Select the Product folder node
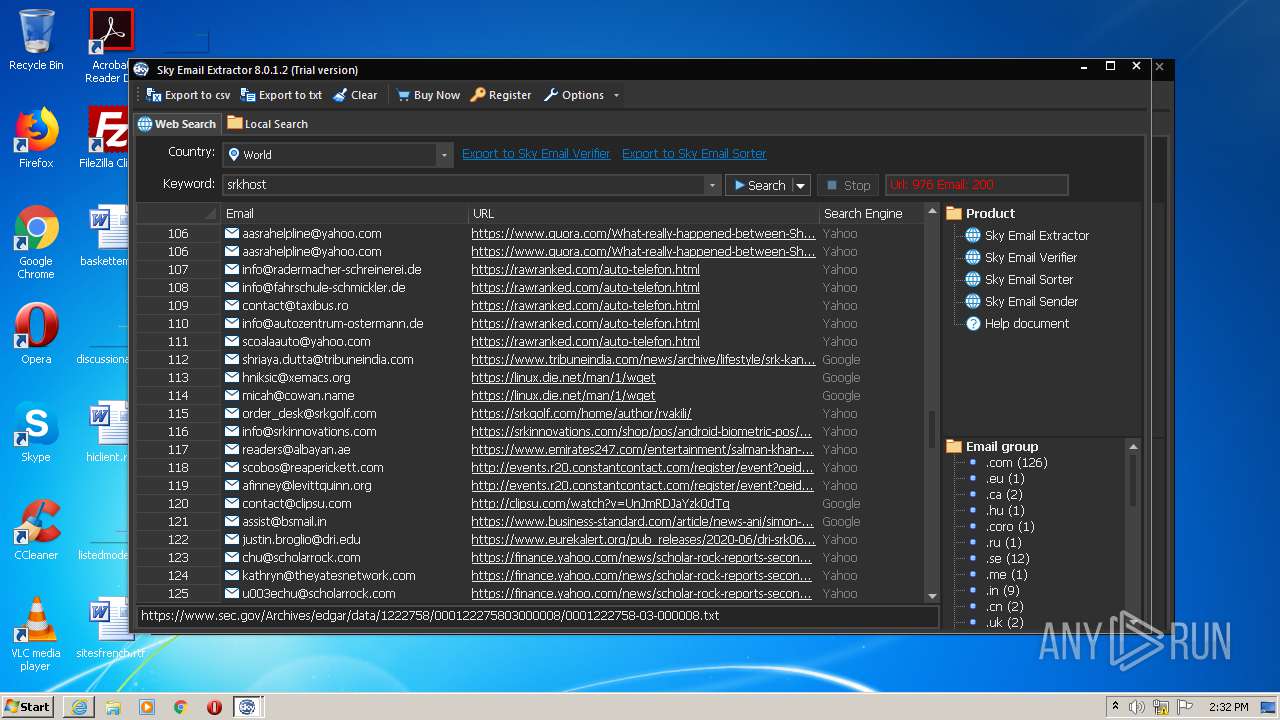 click(x=980, y=214)
